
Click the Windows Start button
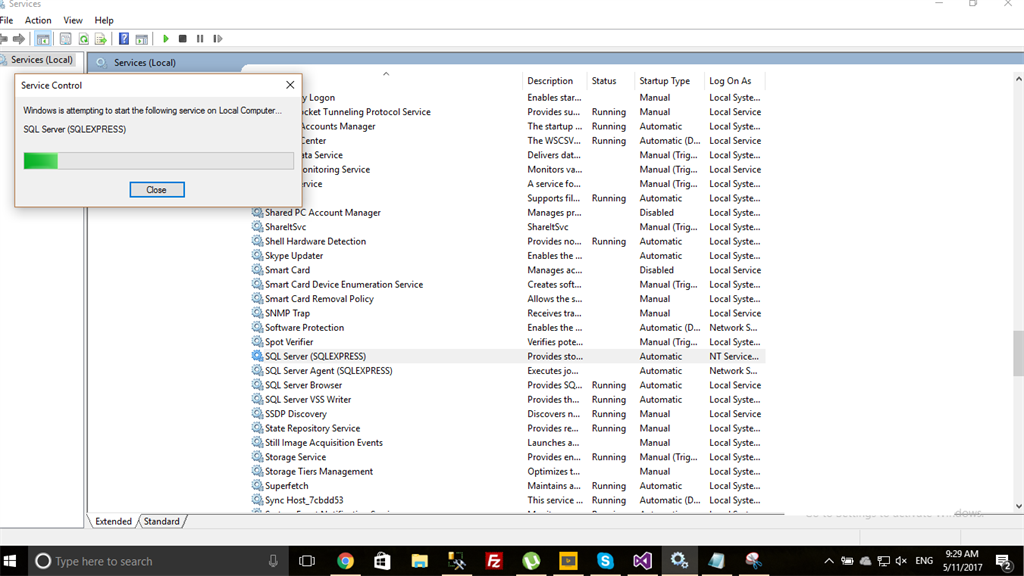click(10, 561)
